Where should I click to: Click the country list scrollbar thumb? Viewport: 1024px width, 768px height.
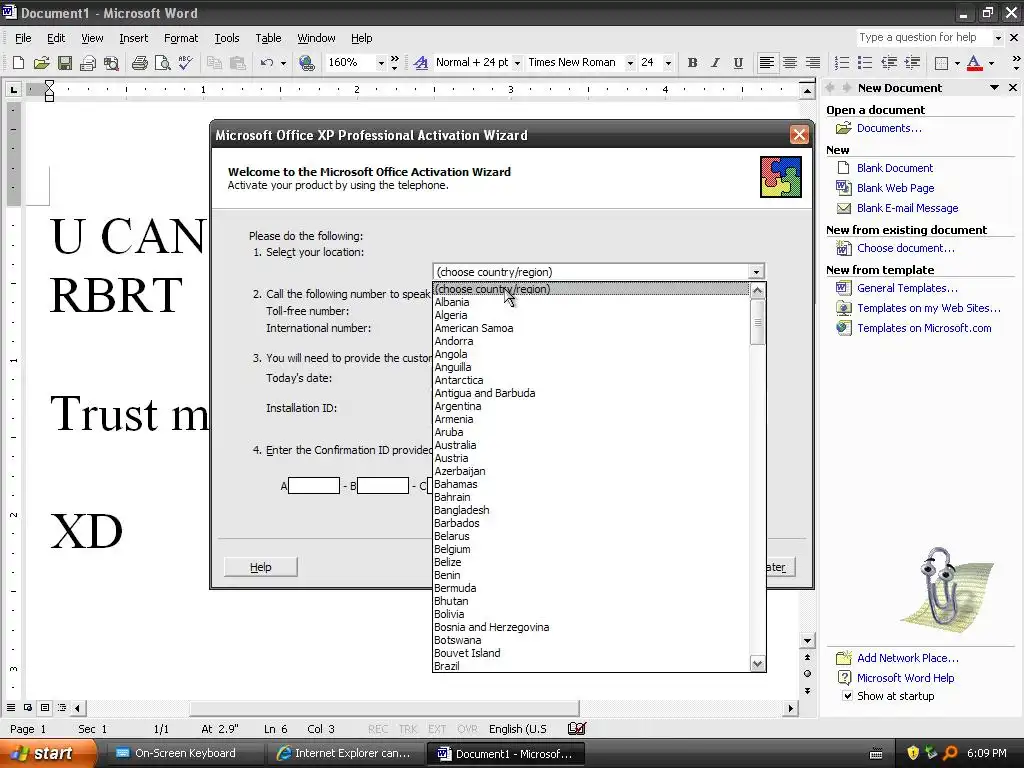point(757,322)
